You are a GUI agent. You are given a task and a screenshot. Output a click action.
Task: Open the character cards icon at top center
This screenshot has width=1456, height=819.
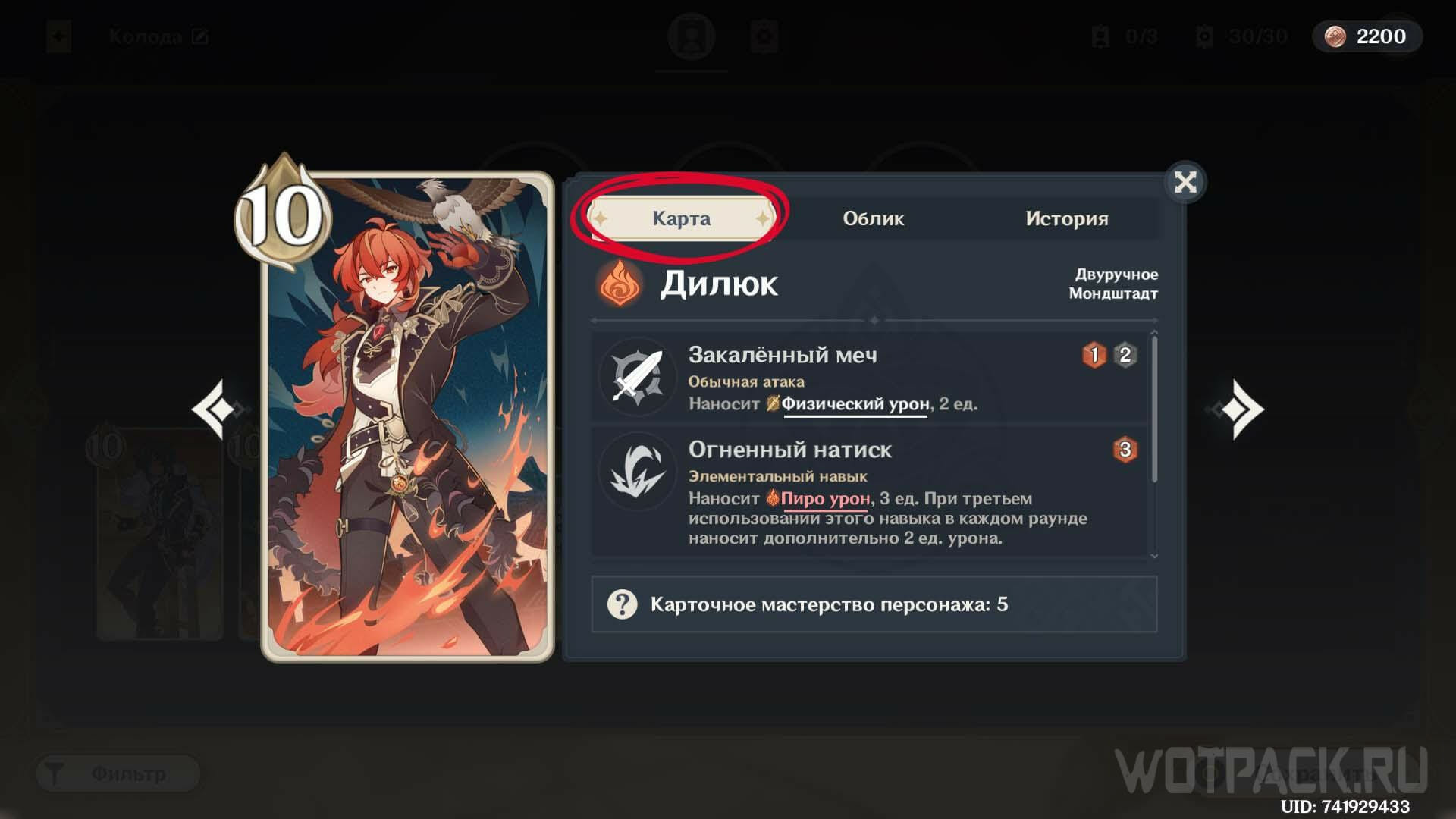[691, 36]
